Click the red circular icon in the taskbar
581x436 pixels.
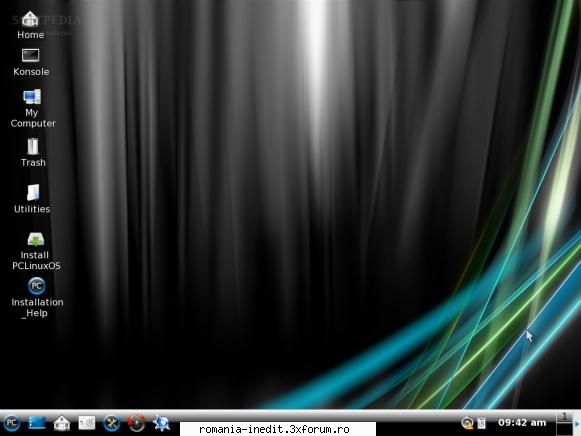pyautogui.click(x=136, y=423)
